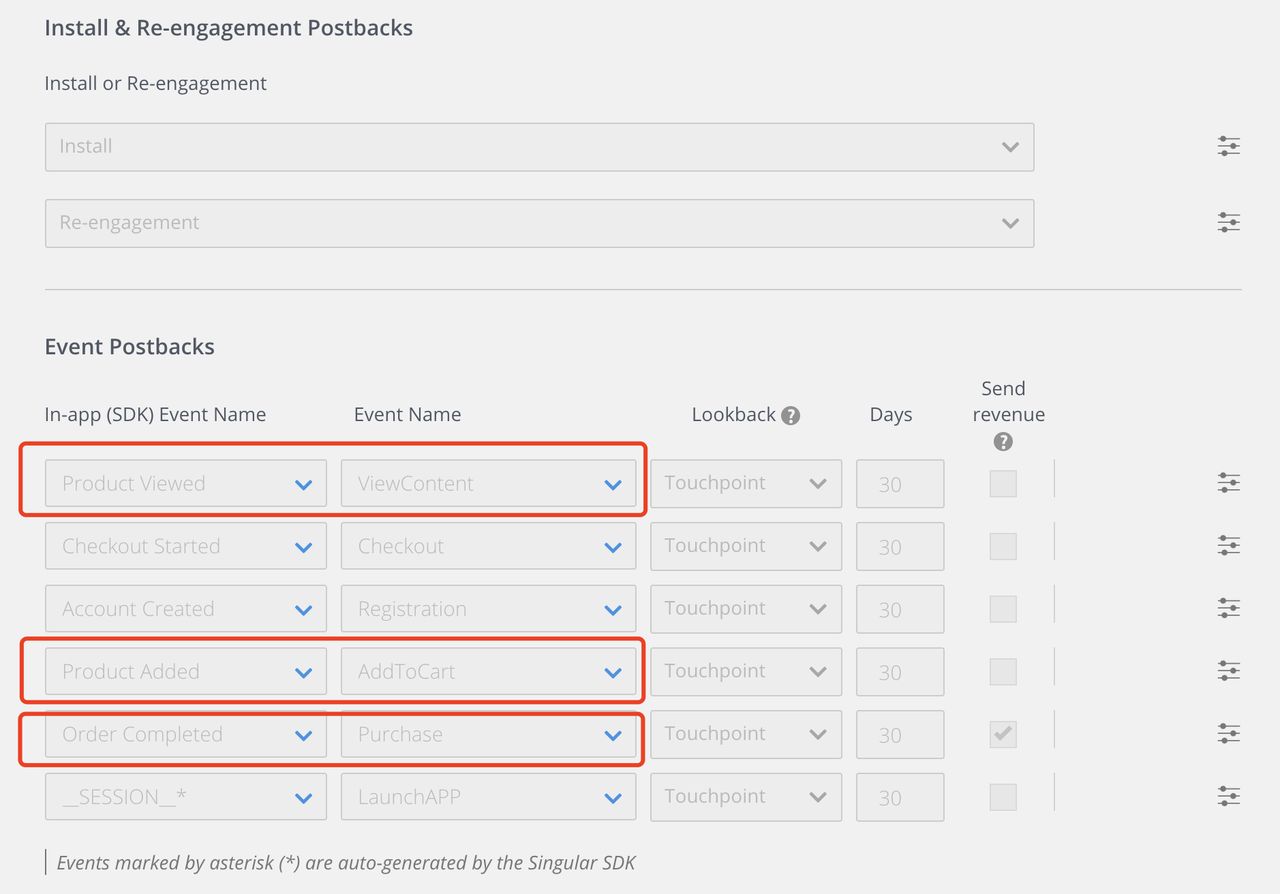Click settings sliders icon on the Purchase row
The width and height of the screenshot is (1280, 894).
click(1228, 732)
